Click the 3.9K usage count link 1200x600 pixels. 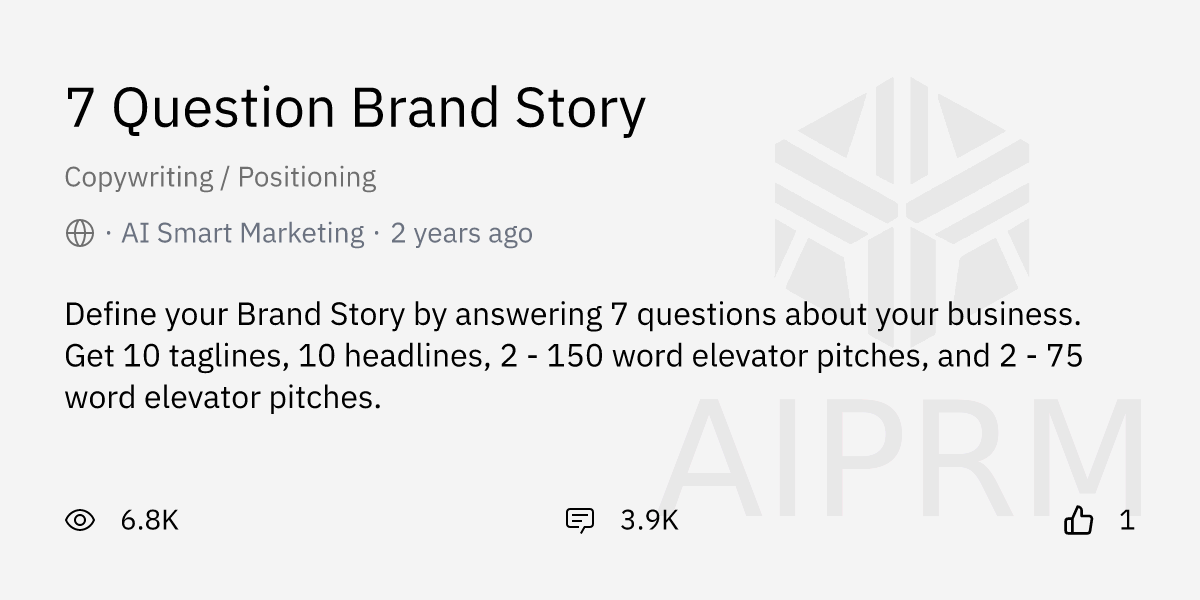pyautogui.click(x=648, y=520)
